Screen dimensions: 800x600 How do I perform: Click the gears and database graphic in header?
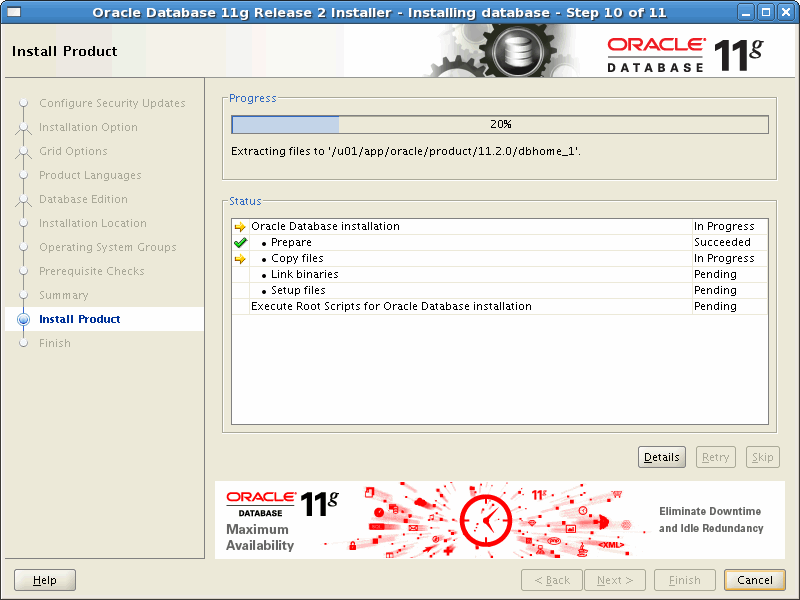(503, 51)
